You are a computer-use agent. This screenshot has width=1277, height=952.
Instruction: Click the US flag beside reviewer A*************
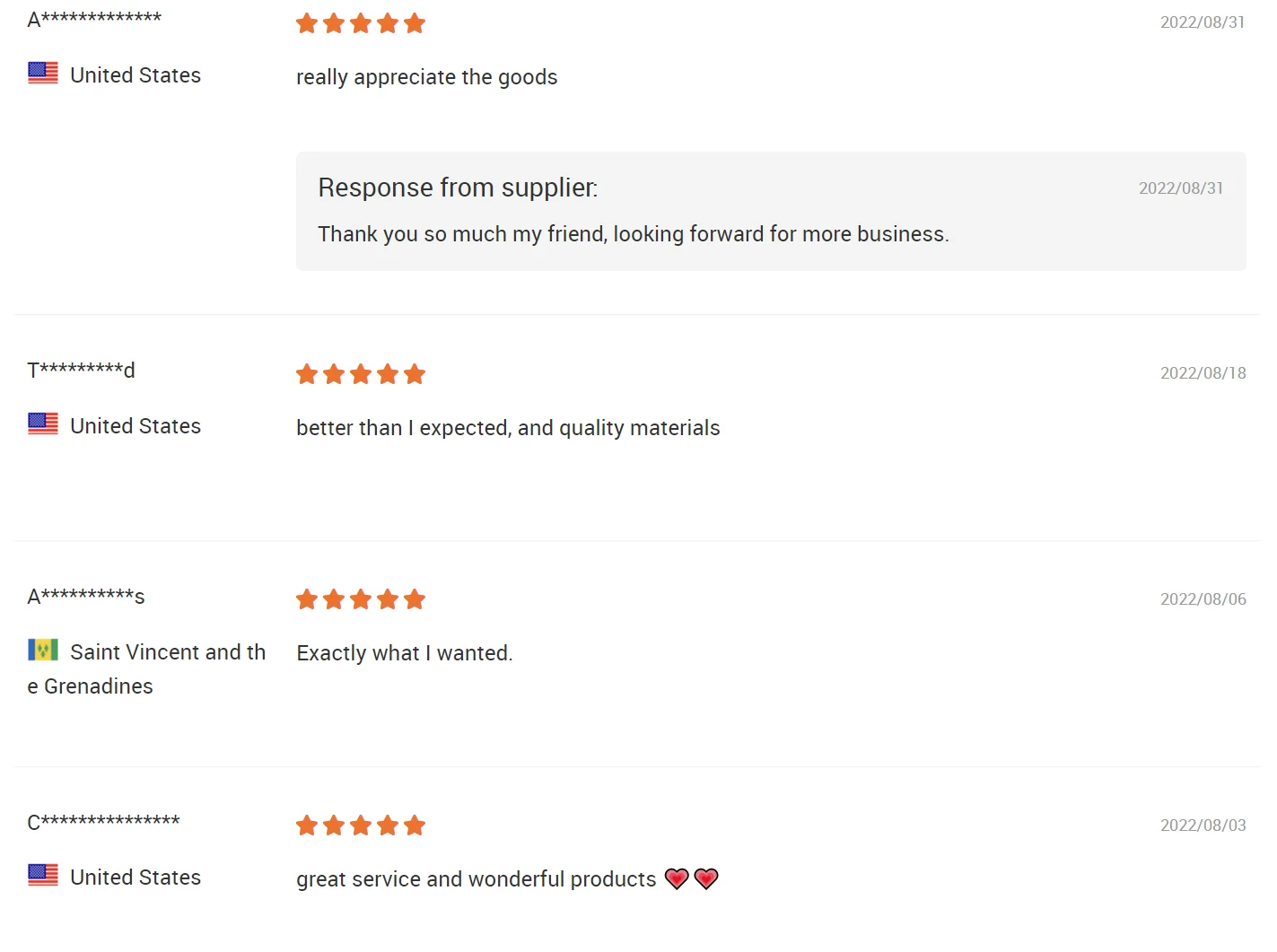pos(43,73)
